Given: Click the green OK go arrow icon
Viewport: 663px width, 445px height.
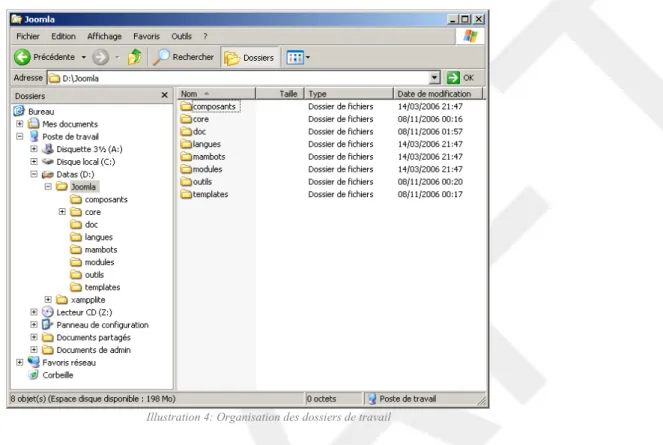Looking at the screenshot, I should 453,78.
